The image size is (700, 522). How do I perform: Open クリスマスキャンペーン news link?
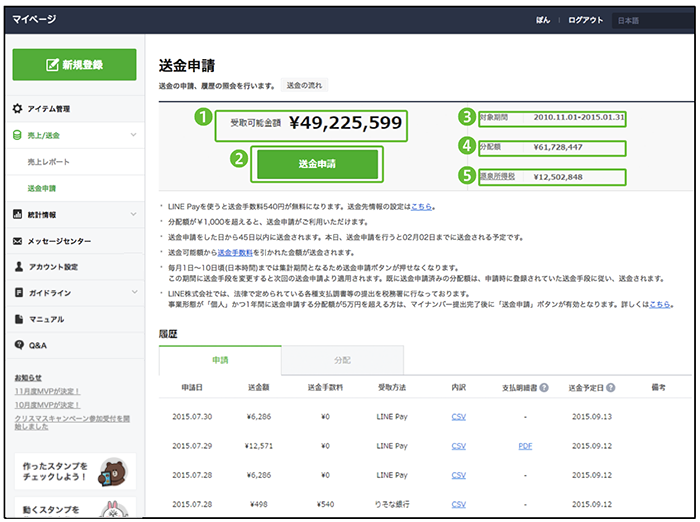coord(72,422)
